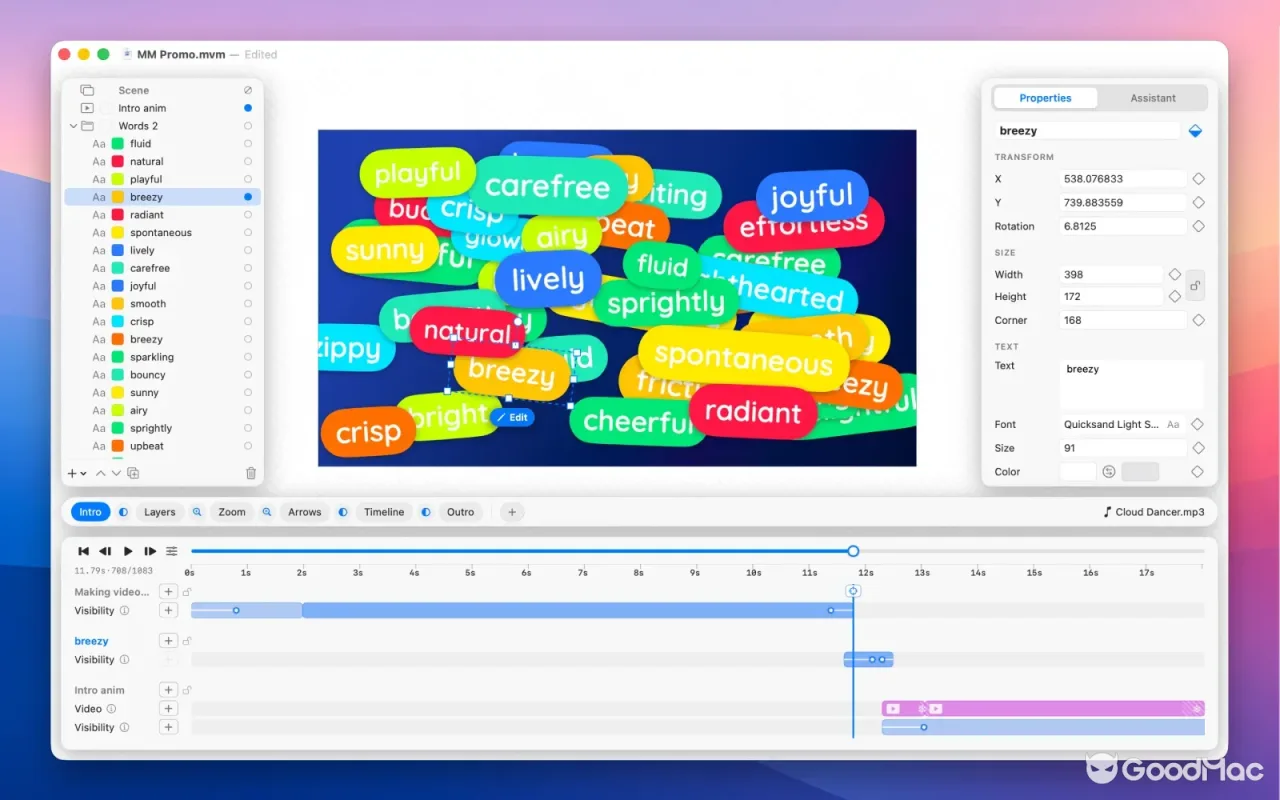The width and height of the screenshot is (1280, 800).
Task: Click the playback scrubber handle
Action: [853, 551]
